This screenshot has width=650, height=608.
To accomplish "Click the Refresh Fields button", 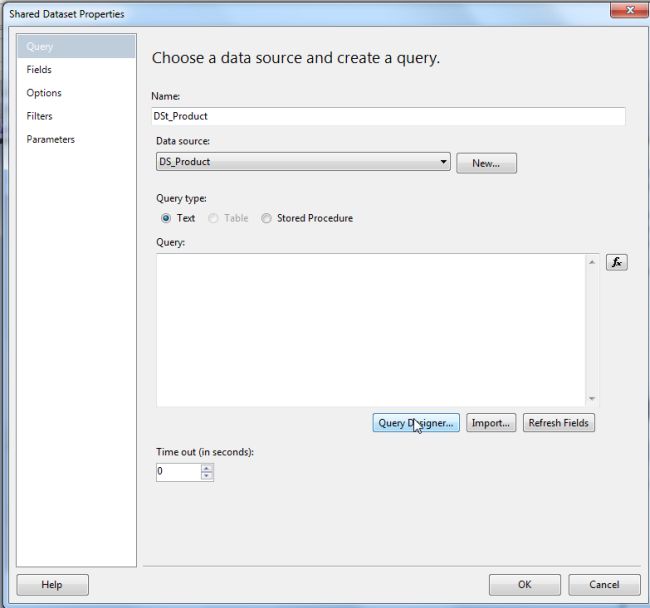I will (x=558, y=423).
